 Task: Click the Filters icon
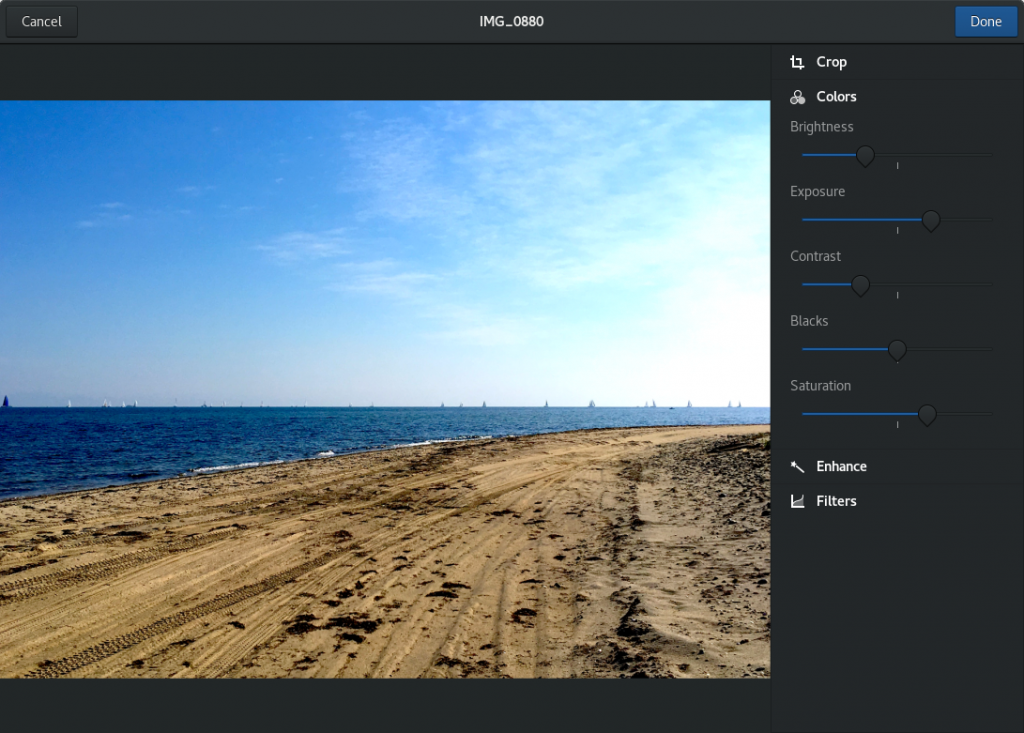coord(797,501)
